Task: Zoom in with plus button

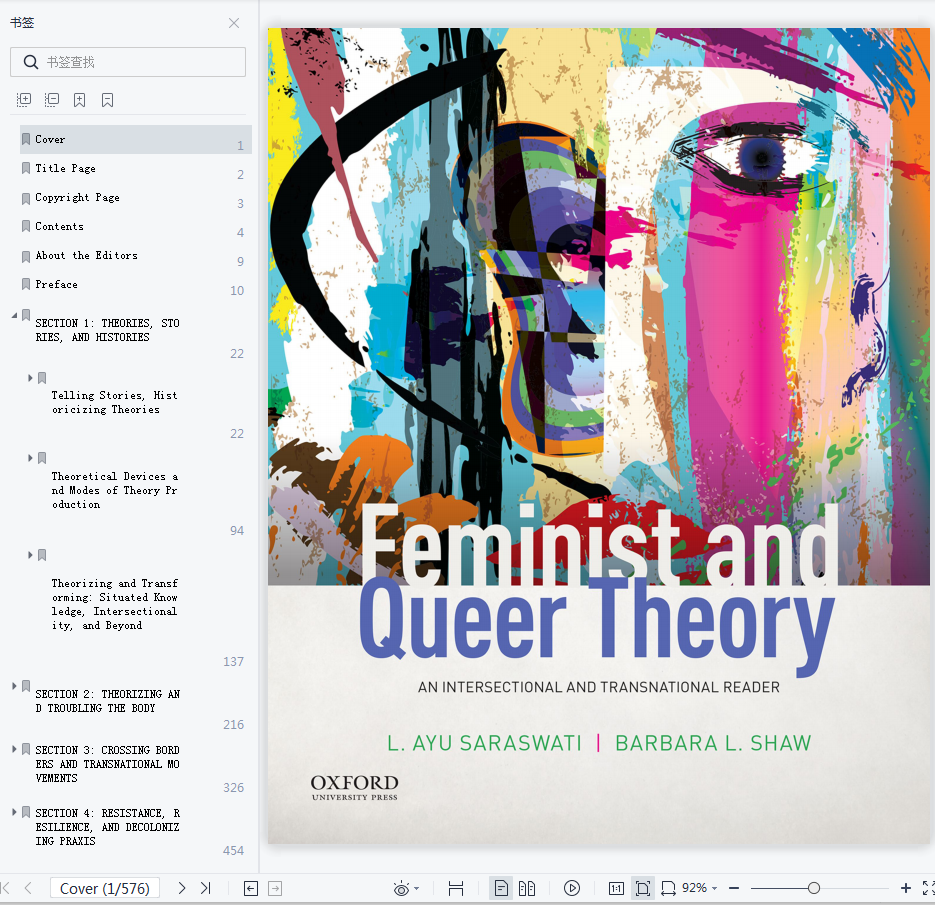Action: coord(906,889)
